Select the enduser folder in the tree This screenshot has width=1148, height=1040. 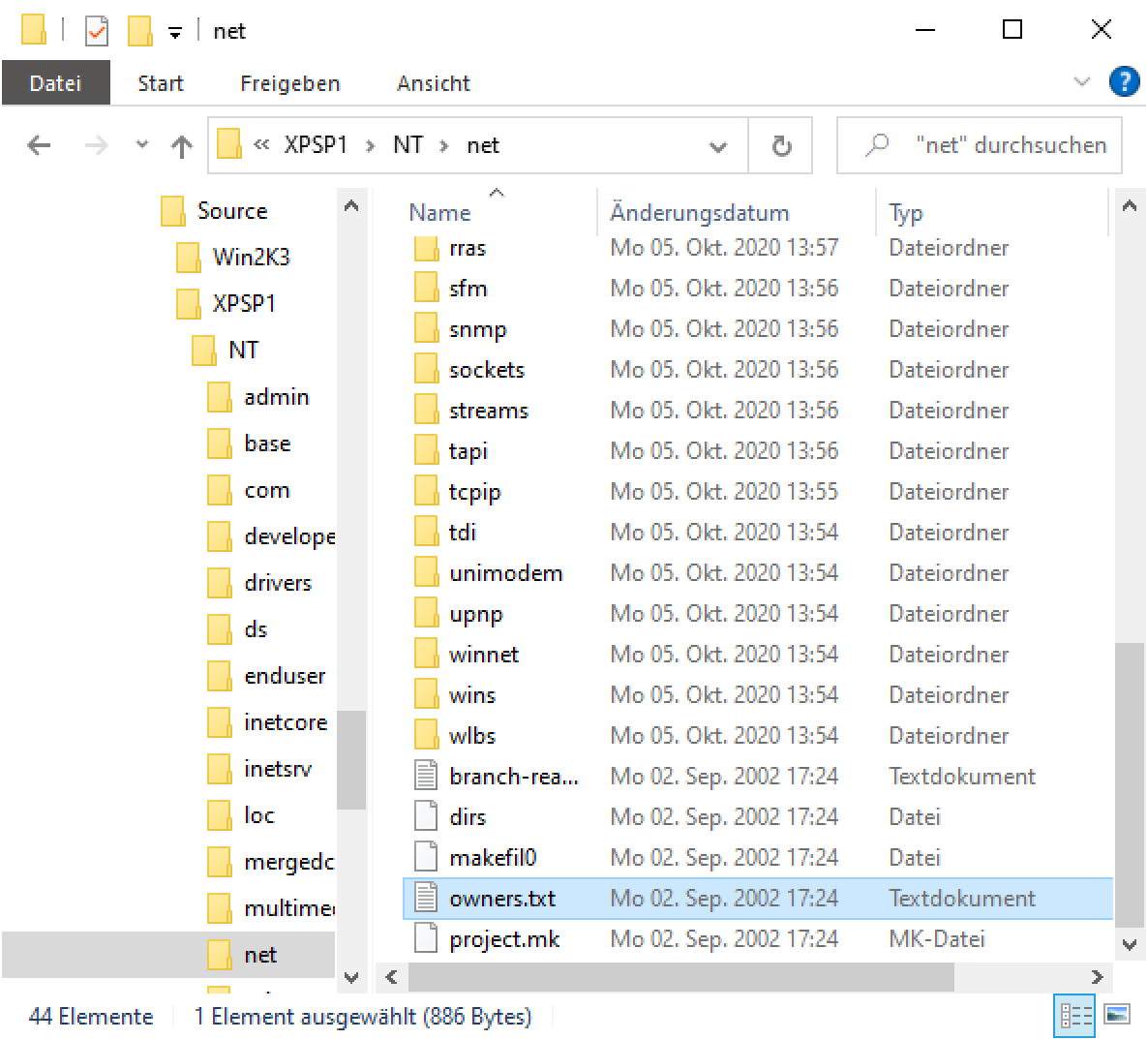tap(284, 676)
